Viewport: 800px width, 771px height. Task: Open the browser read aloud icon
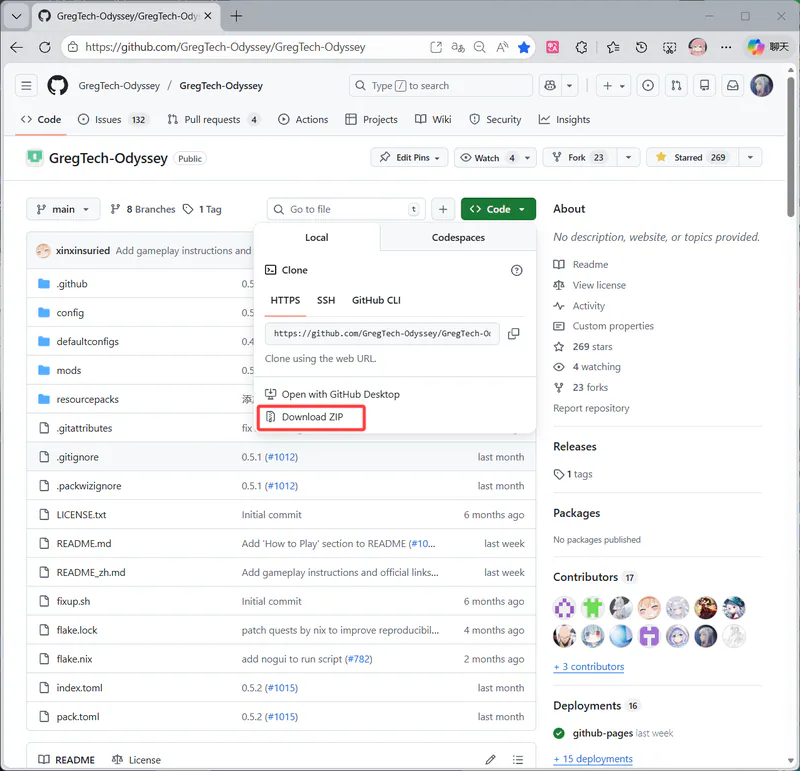click(x=502, y=47)
